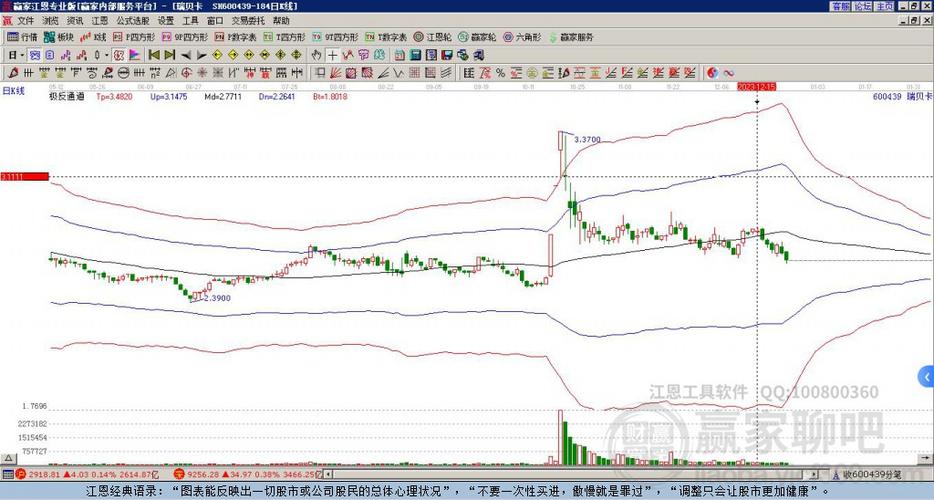Open the 9T四方形 tool
The height and width of the screenshot is (500, 934).
tap(335, 37)
